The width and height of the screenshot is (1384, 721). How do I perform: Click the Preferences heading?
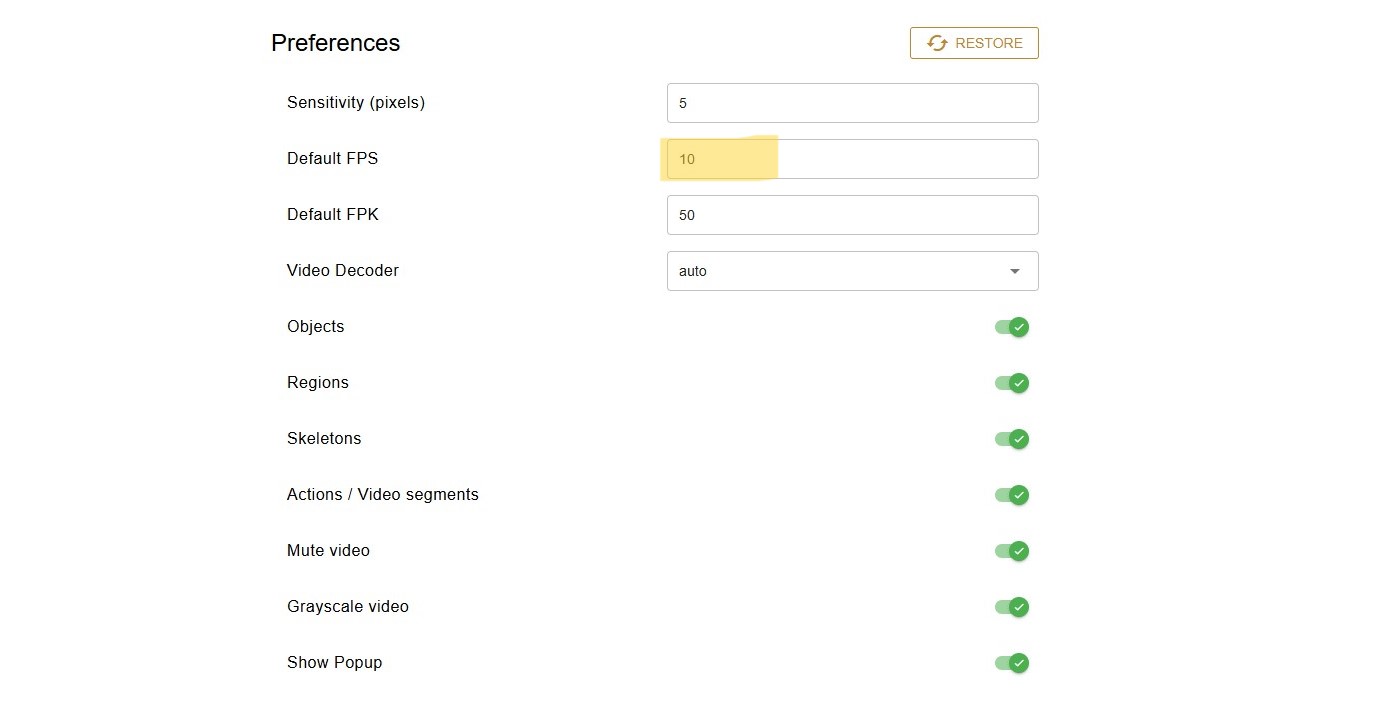335,43
